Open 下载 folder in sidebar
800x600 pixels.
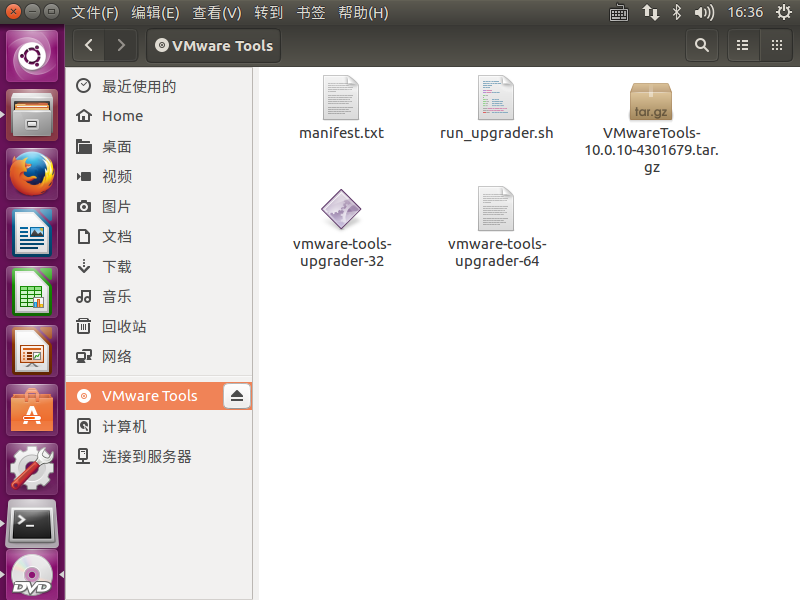click(x=159, y=267)
